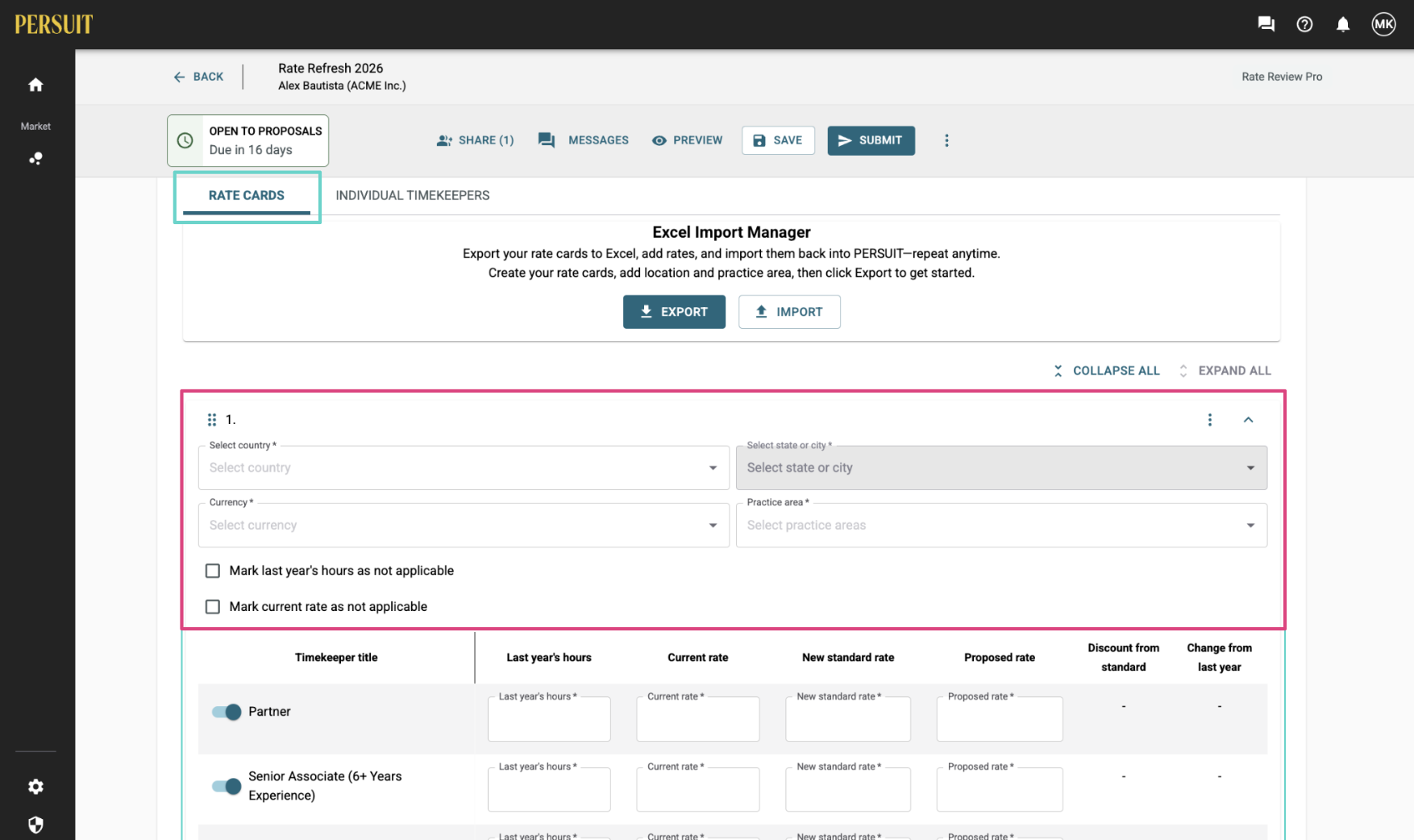This screenshot has height=840, width=1414.
Task: Open the Select country dropdown
Action: (x=463, y=468)
